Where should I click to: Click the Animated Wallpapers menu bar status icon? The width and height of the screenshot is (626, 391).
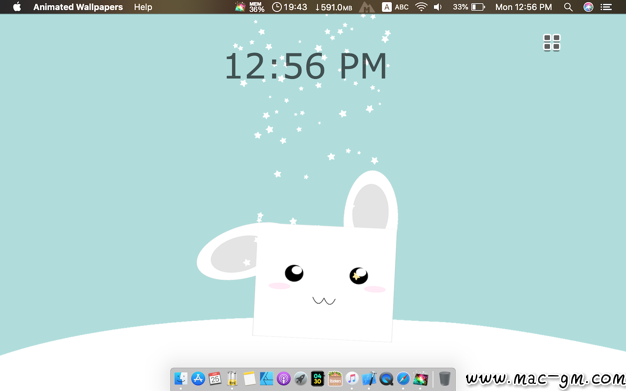click(x=240, y=7)
